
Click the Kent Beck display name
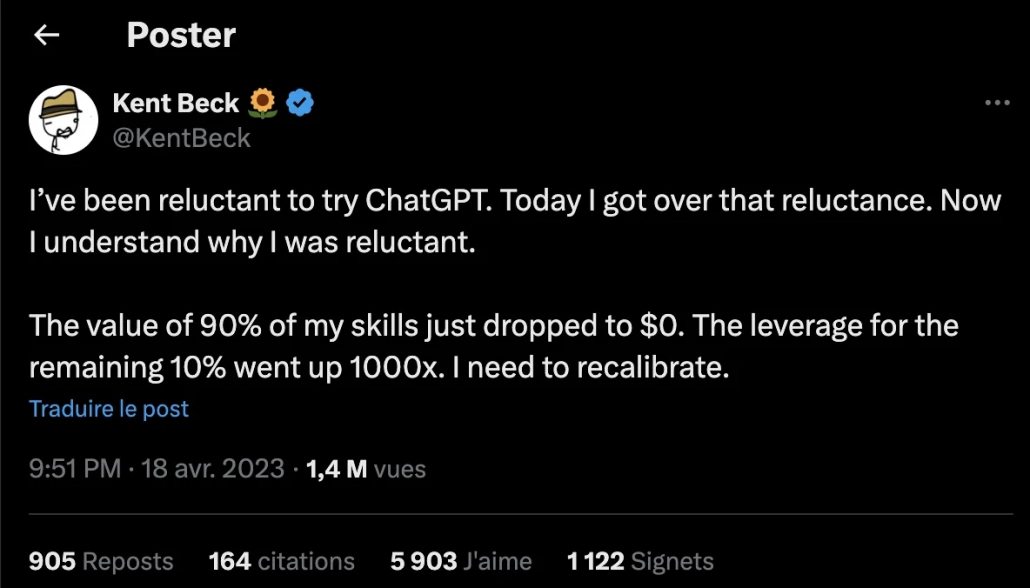[174, 101]
